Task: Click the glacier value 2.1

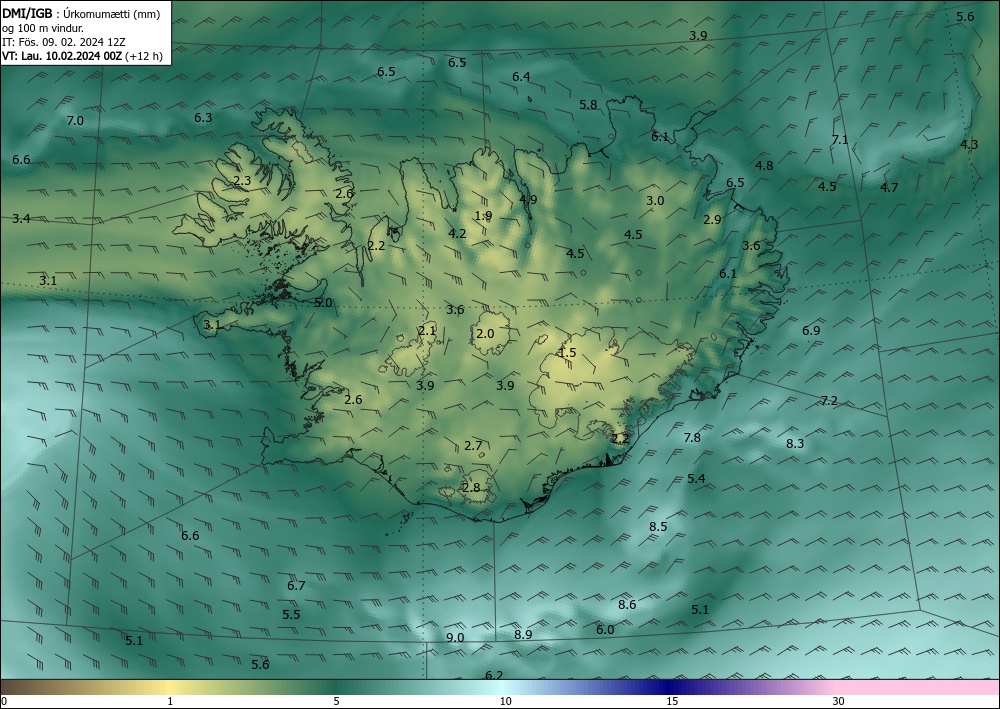Action: point(427,330)
